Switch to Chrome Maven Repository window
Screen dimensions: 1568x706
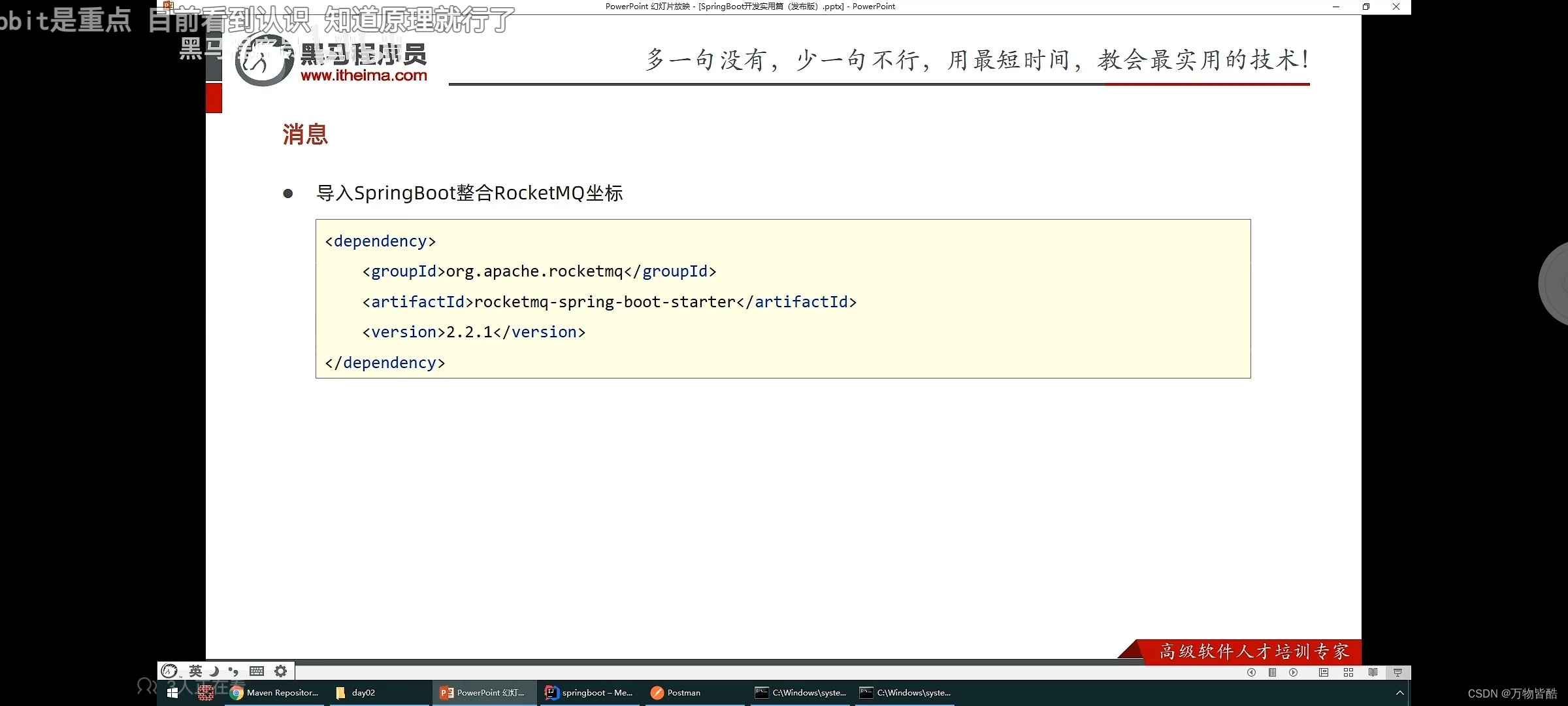pos(275,693)
